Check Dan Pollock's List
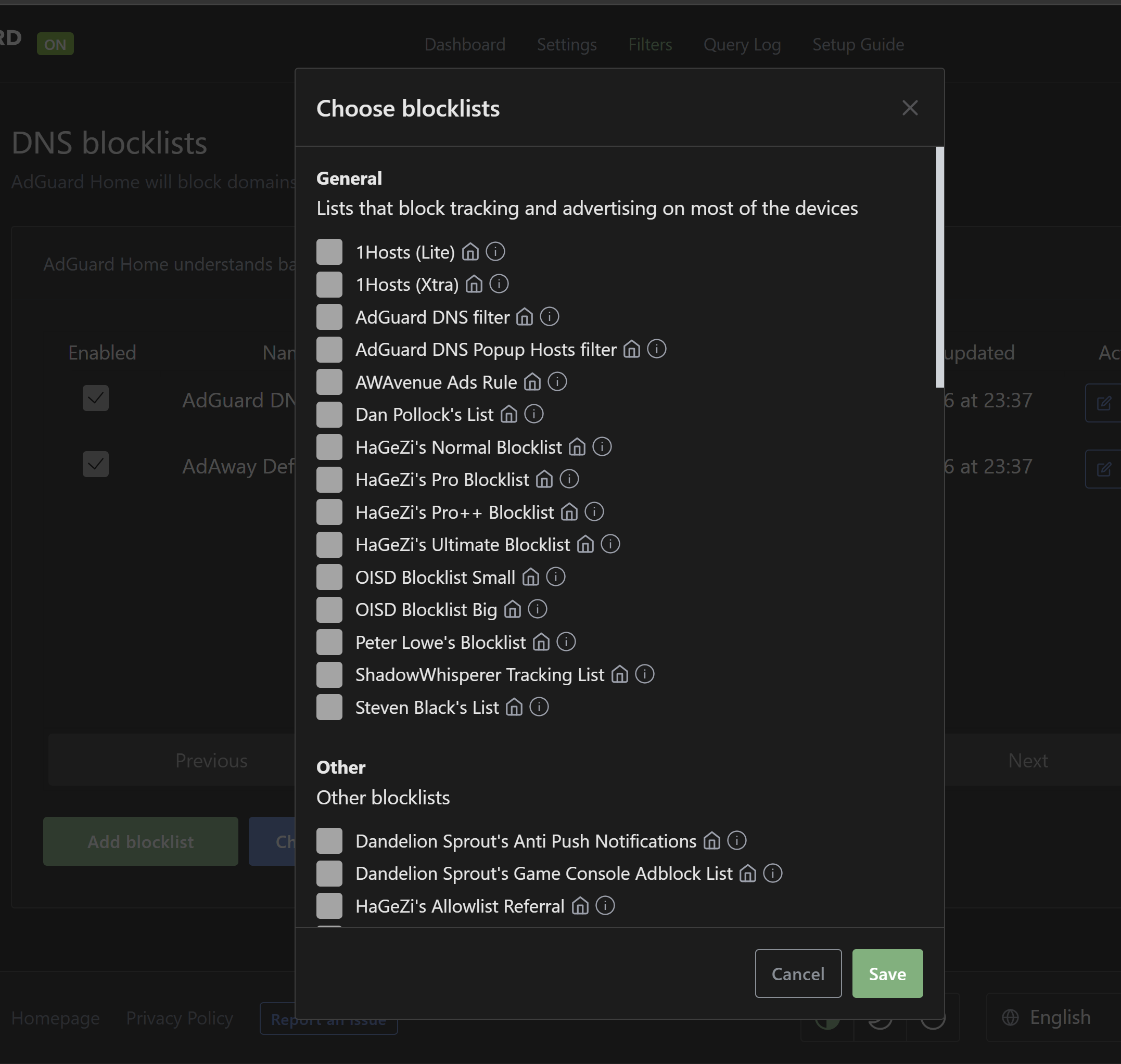The image size is (1121, 1064). tap(329, 415)
